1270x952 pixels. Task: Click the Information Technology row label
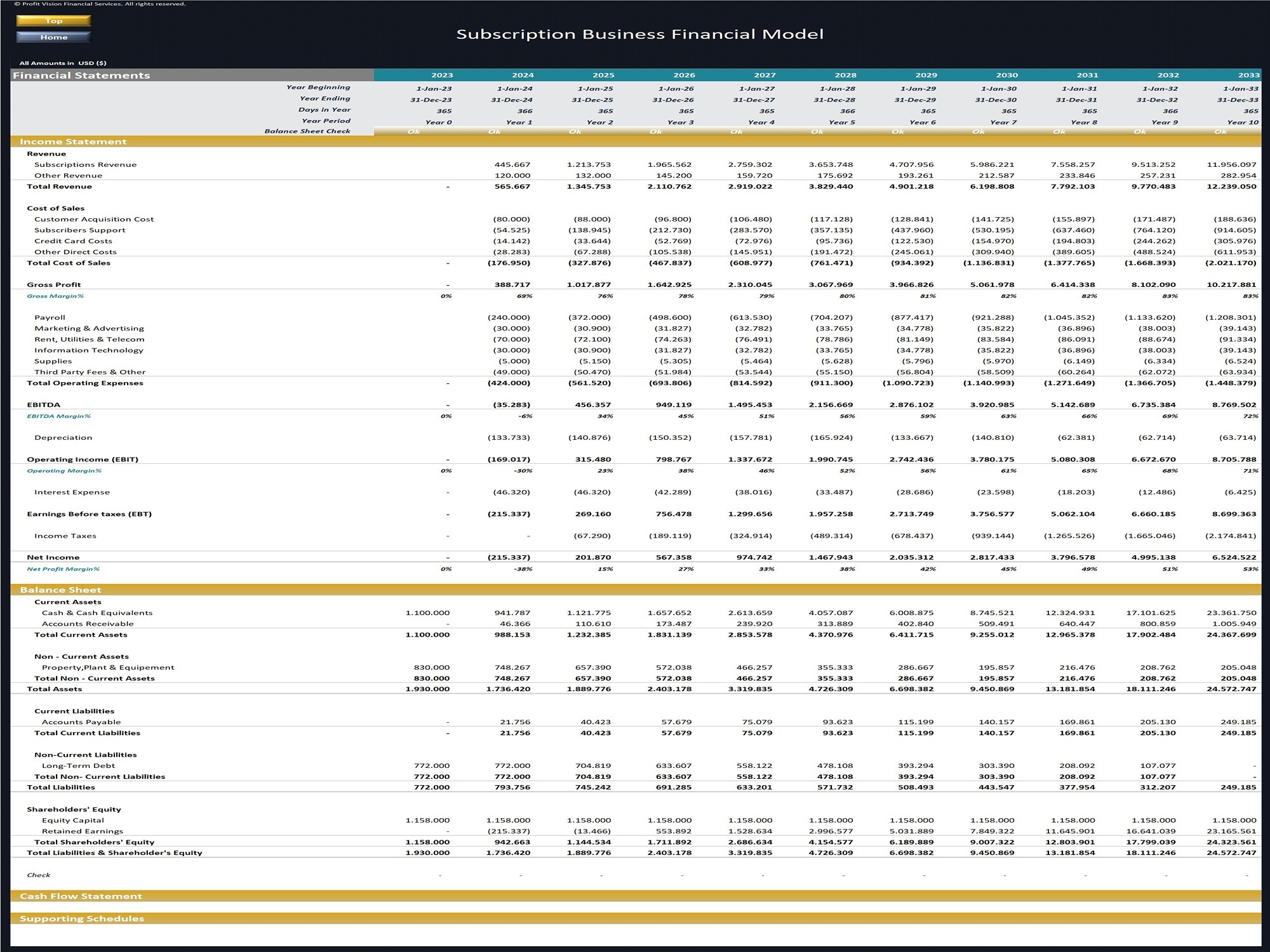pos(88,350)
